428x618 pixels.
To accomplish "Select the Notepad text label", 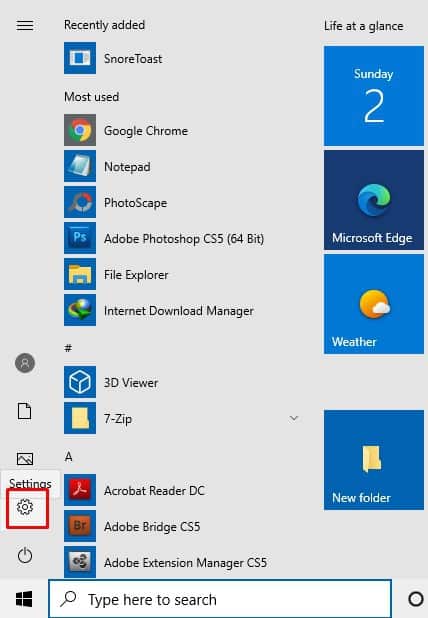I will pos(127,167).
